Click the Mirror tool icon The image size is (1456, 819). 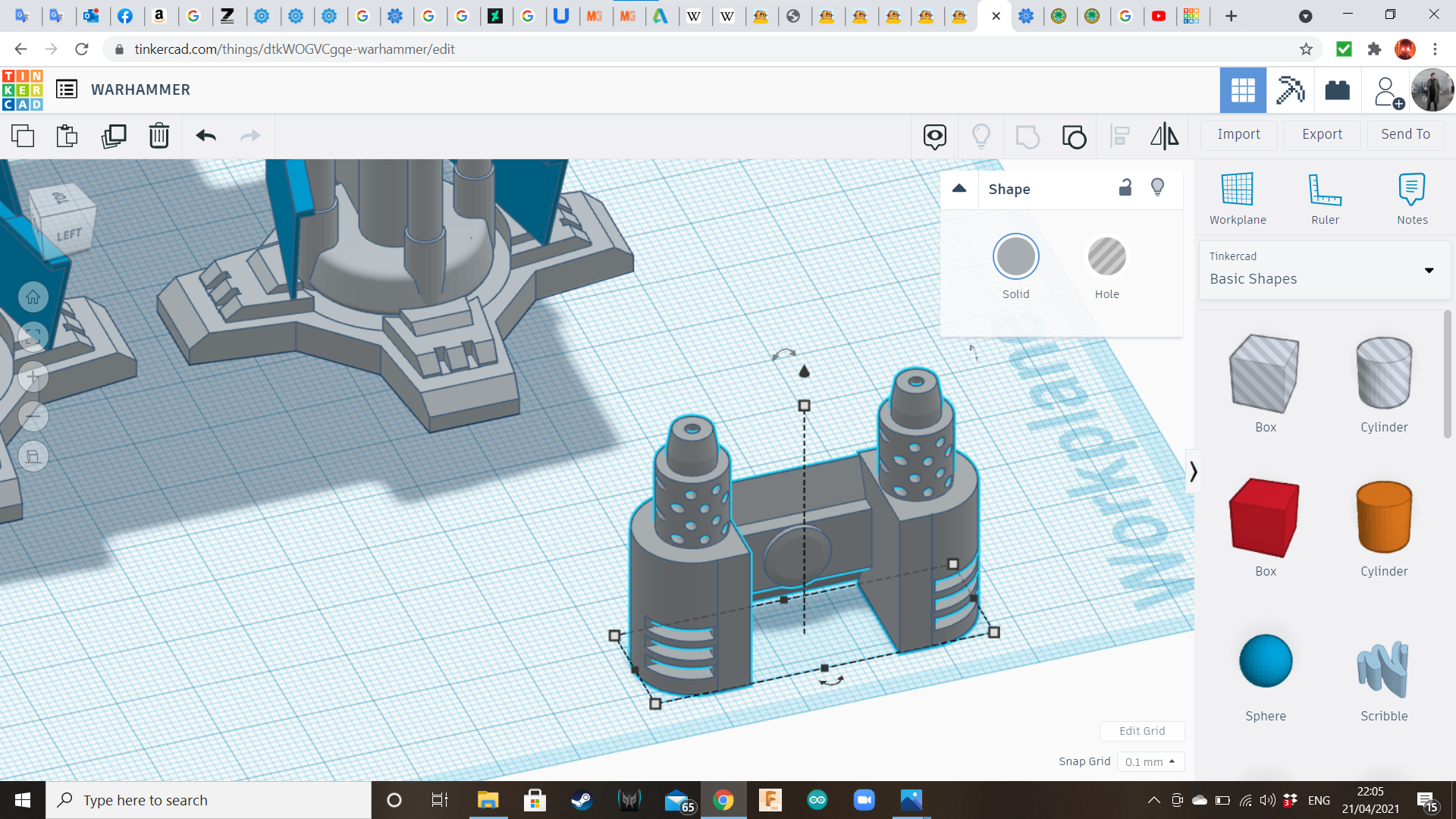1165,136
